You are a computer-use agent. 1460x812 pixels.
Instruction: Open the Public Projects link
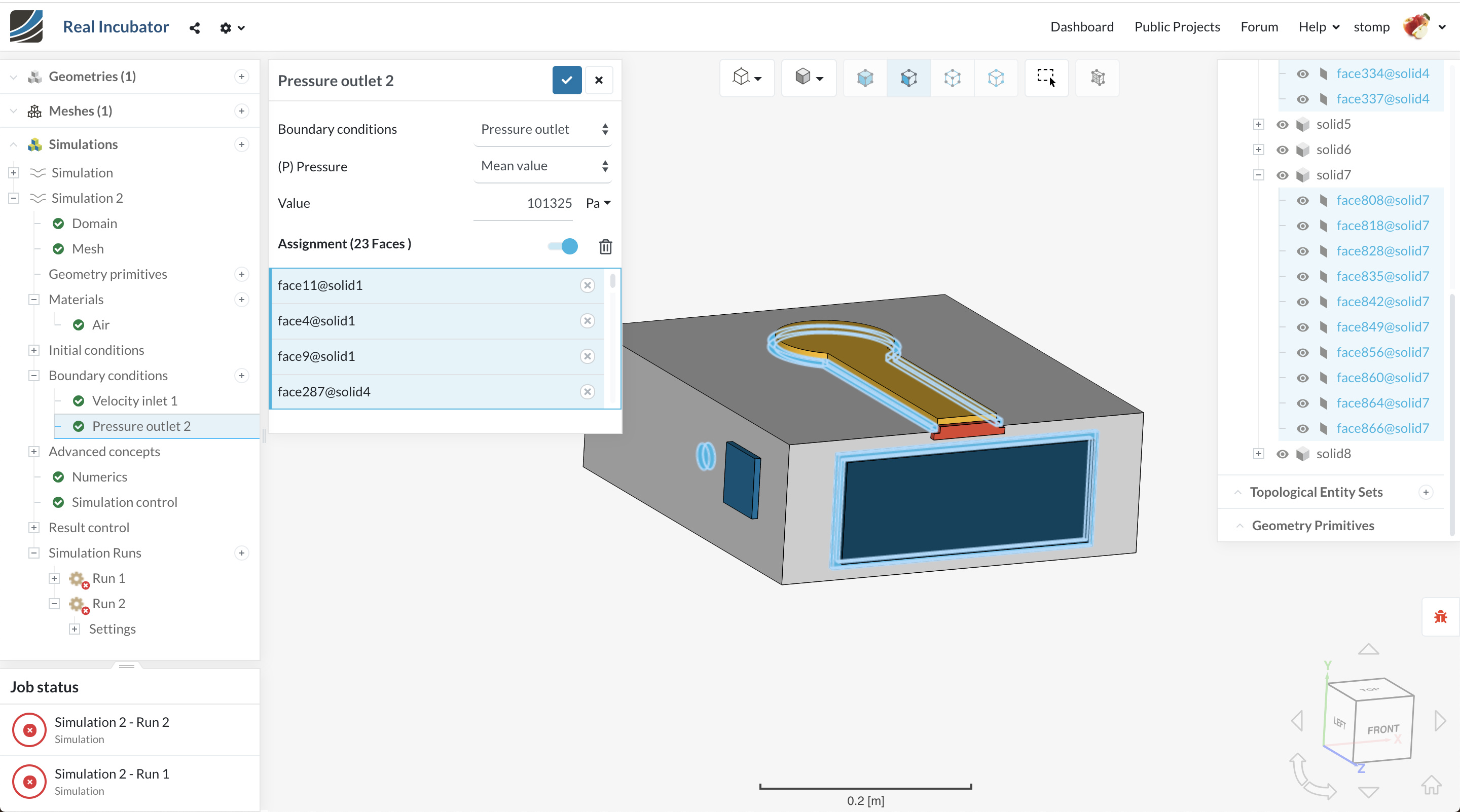point(1177,27)
